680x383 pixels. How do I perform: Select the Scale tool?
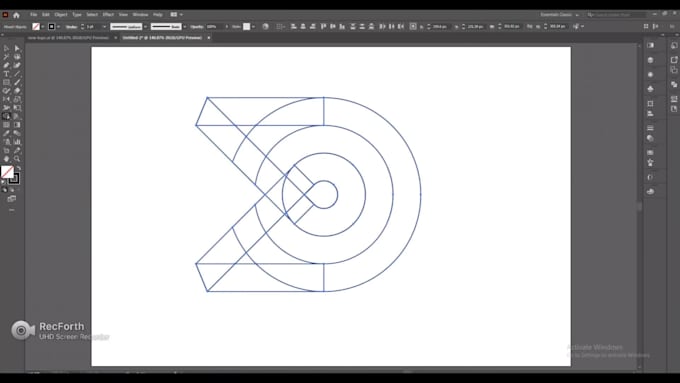click(x=17, y=99)
